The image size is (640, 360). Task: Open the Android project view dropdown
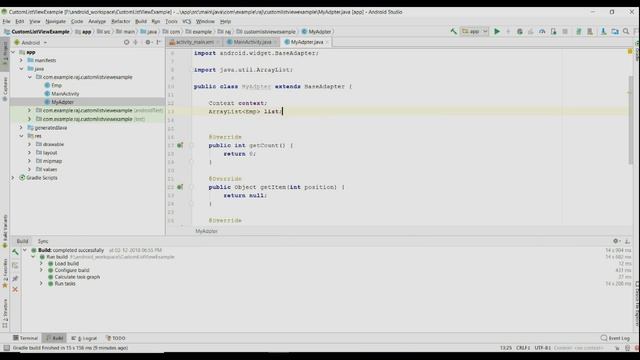31,42
